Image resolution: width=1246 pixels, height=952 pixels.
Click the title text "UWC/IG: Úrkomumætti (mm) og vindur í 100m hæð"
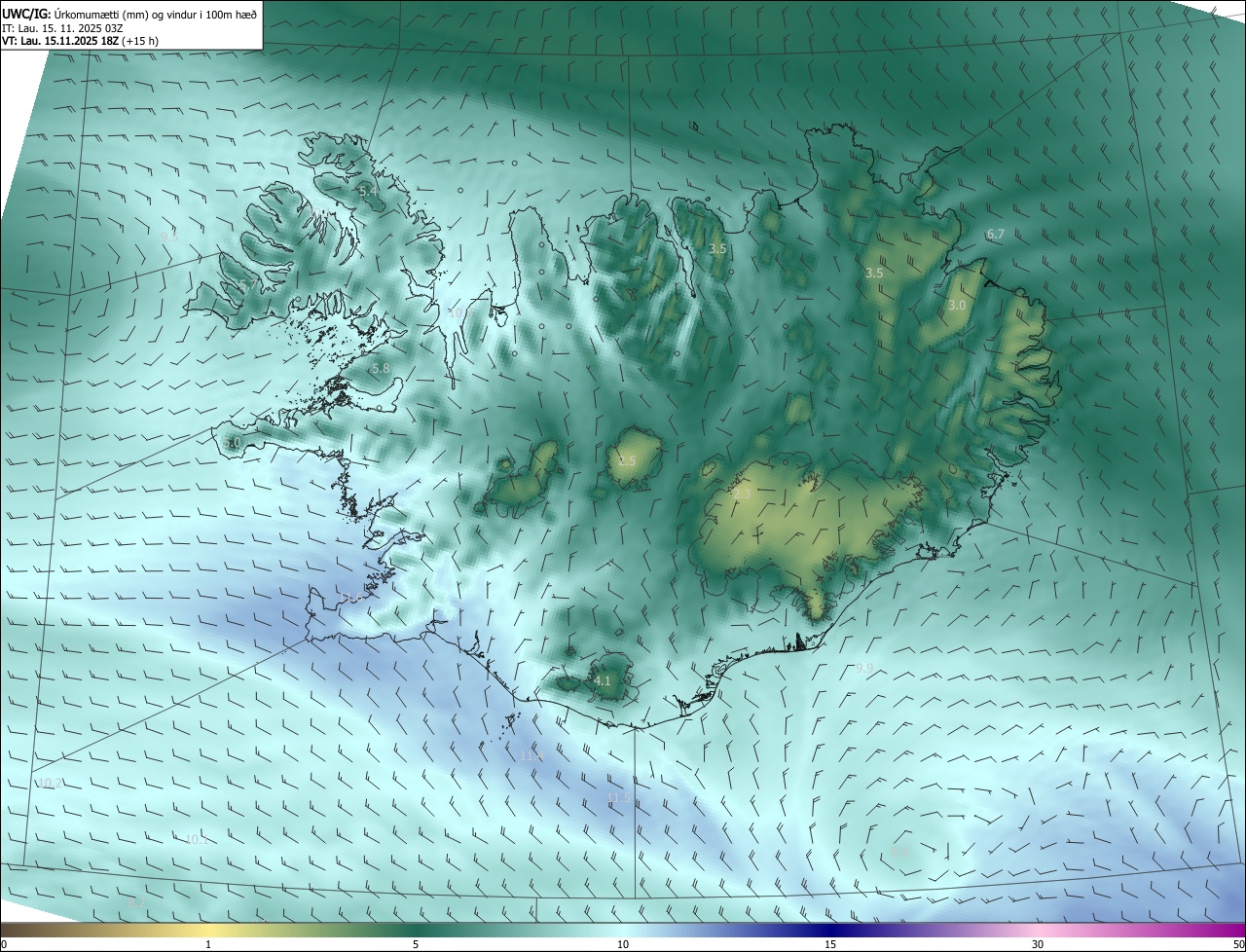pyautogui.click(x=129, y=14)
